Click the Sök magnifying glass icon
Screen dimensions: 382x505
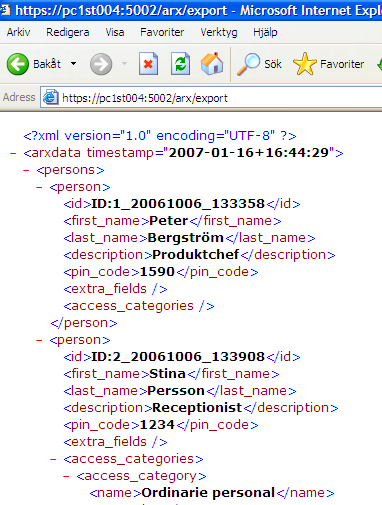[248, 64]
